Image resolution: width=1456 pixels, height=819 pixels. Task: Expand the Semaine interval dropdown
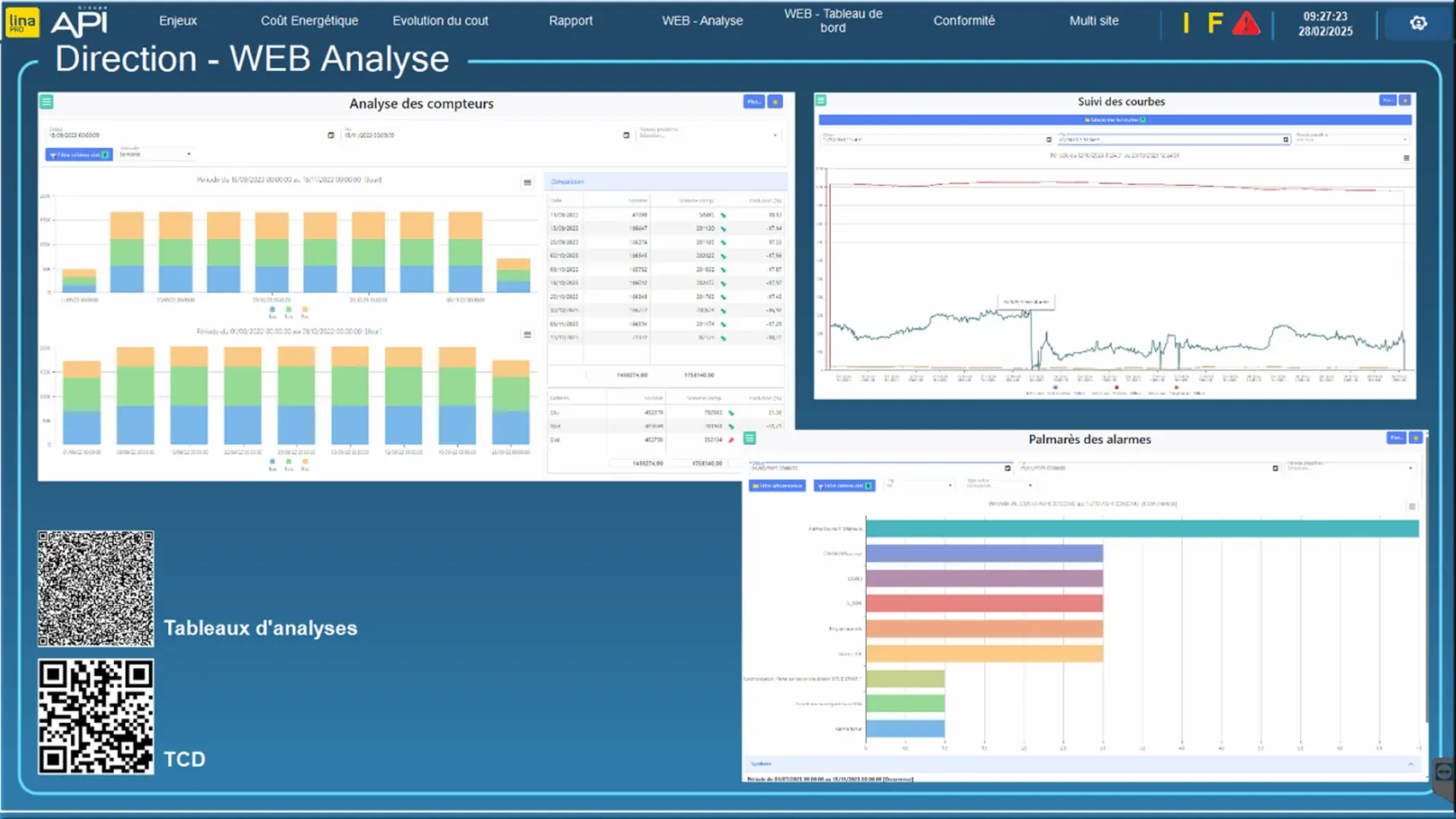(x=155, y=154)
